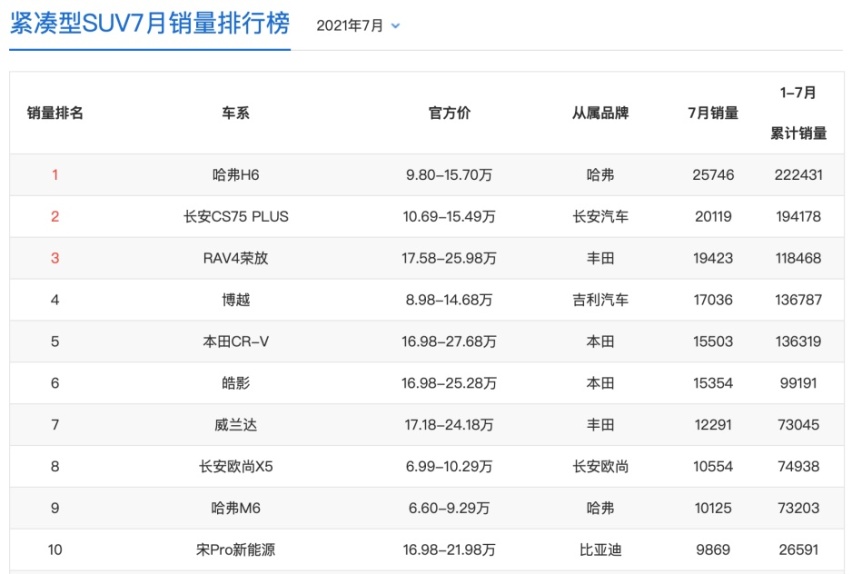The height and width of the screenshot is (574, 852).
Task: Click the 7月销量 column header
Action: pos(713,113)
